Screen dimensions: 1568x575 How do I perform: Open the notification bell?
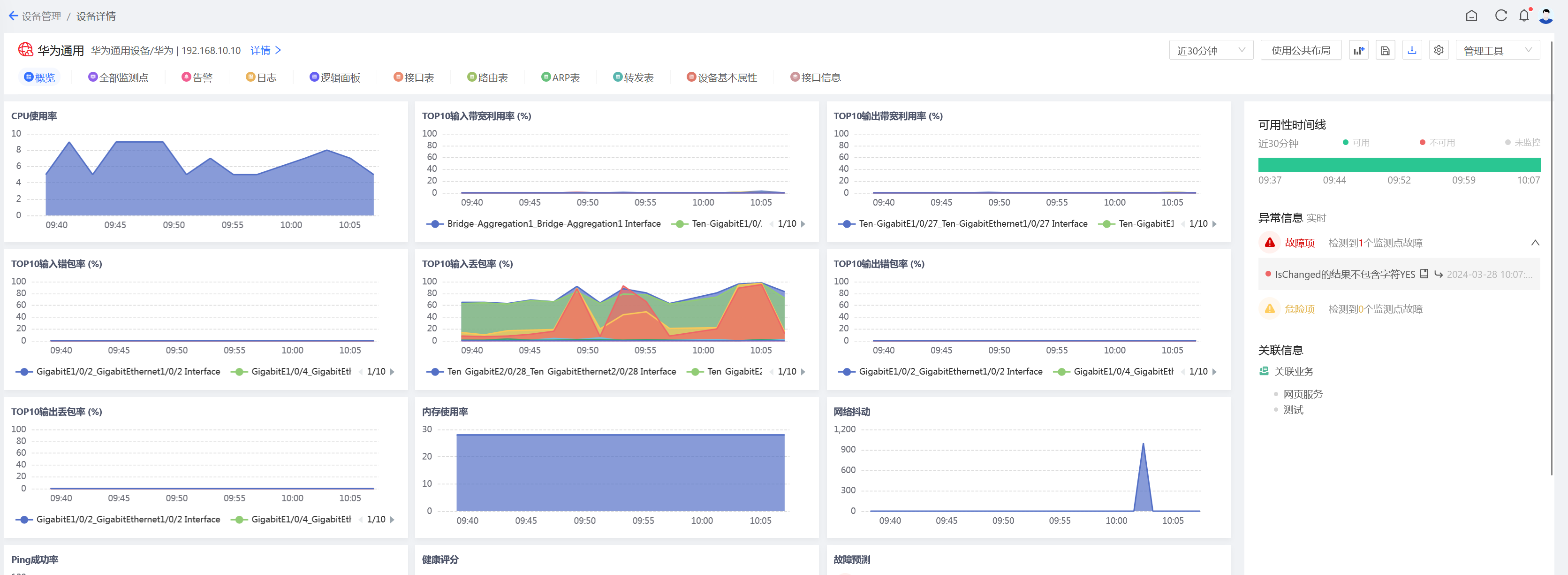1523,16
